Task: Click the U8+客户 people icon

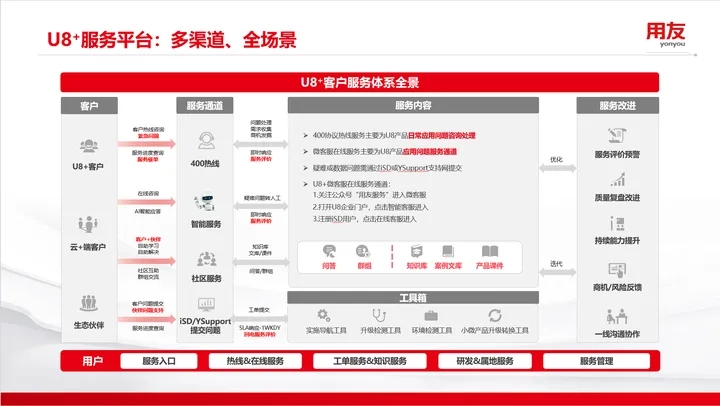Action: pos(88,146)
